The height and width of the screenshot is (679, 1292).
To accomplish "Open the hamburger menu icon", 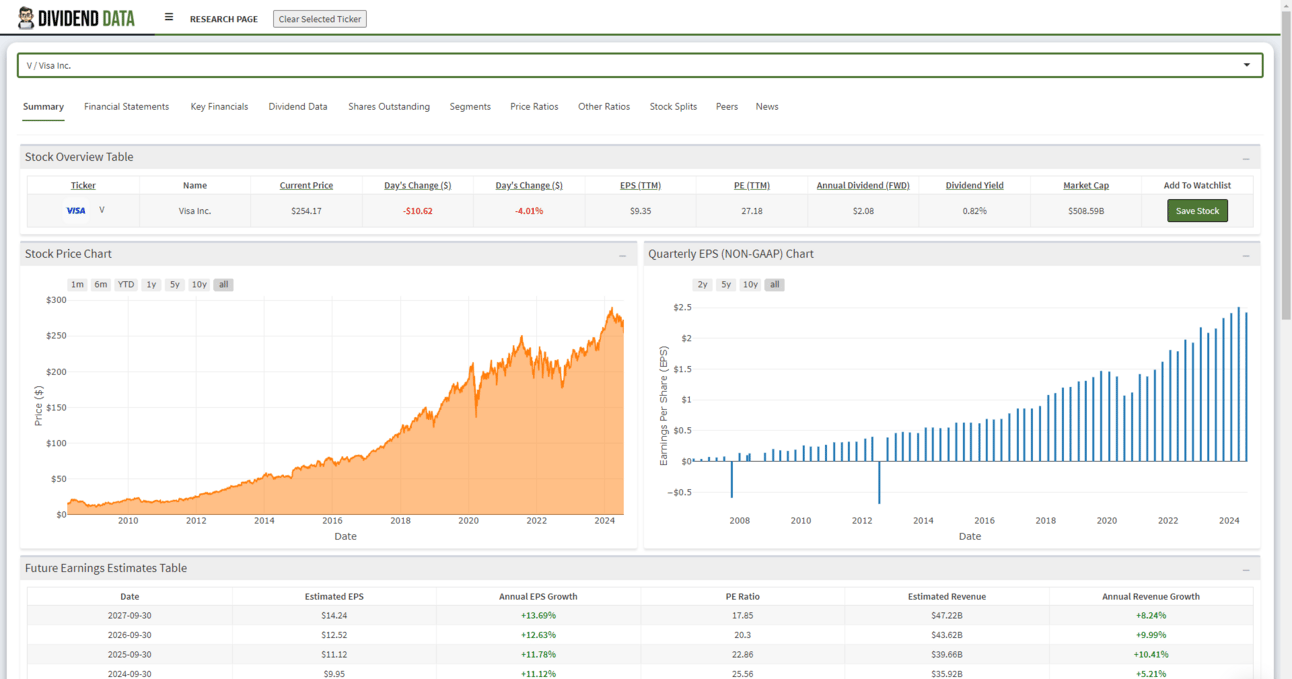I will [x=169, y=18].
